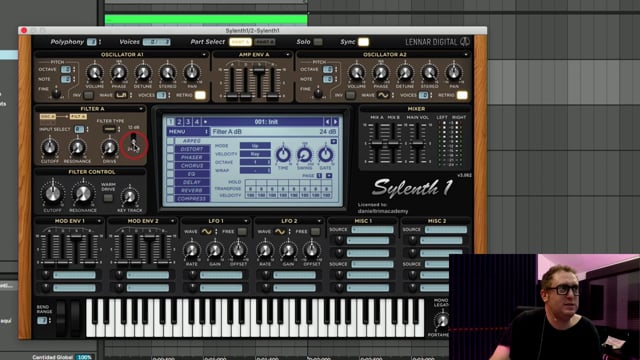Click the Filter A Cutoff knob

coord(49,147)
